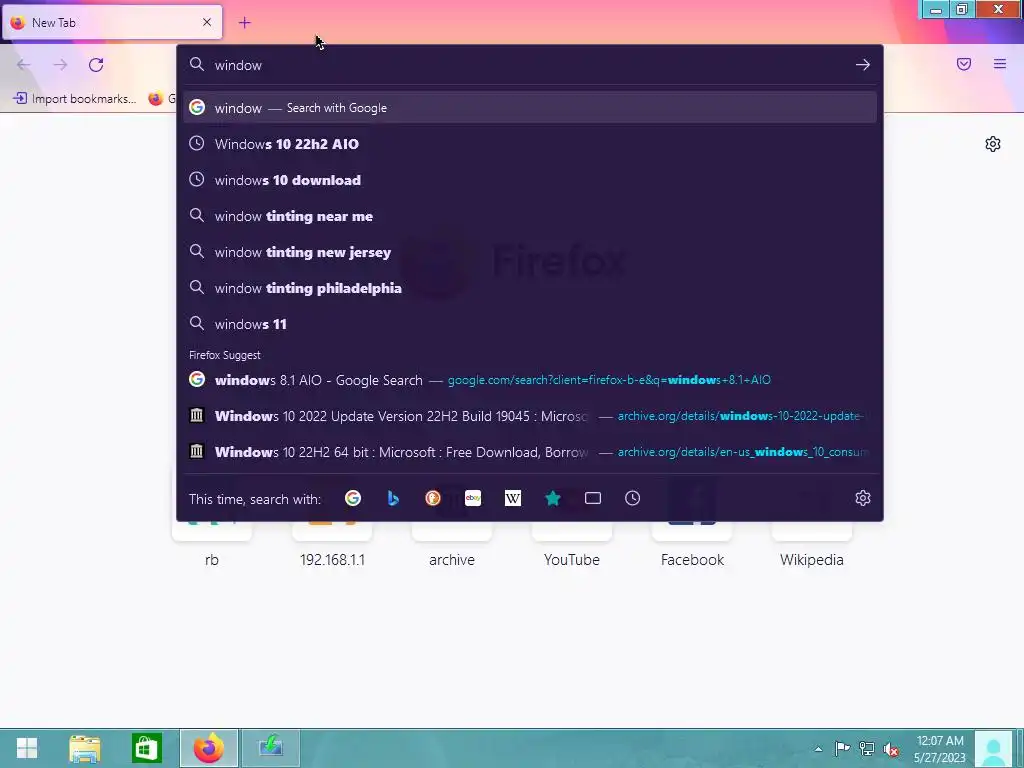Choose 'window tinting philadelphia' suggestion
The image size is (1024, 768).
(530, 288)
